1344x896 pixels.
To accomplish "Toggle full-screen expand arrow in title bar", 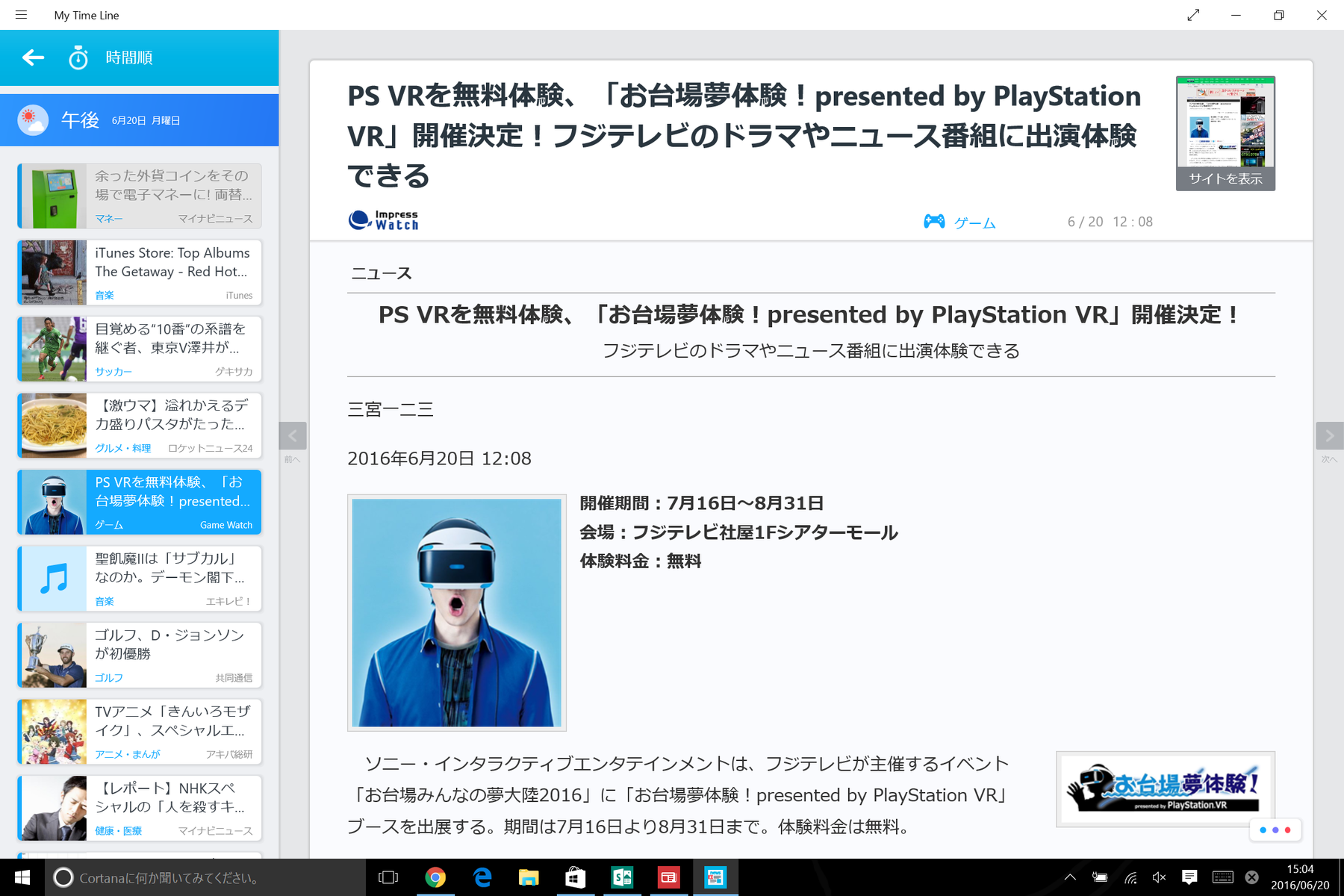I will point(1193,15).
